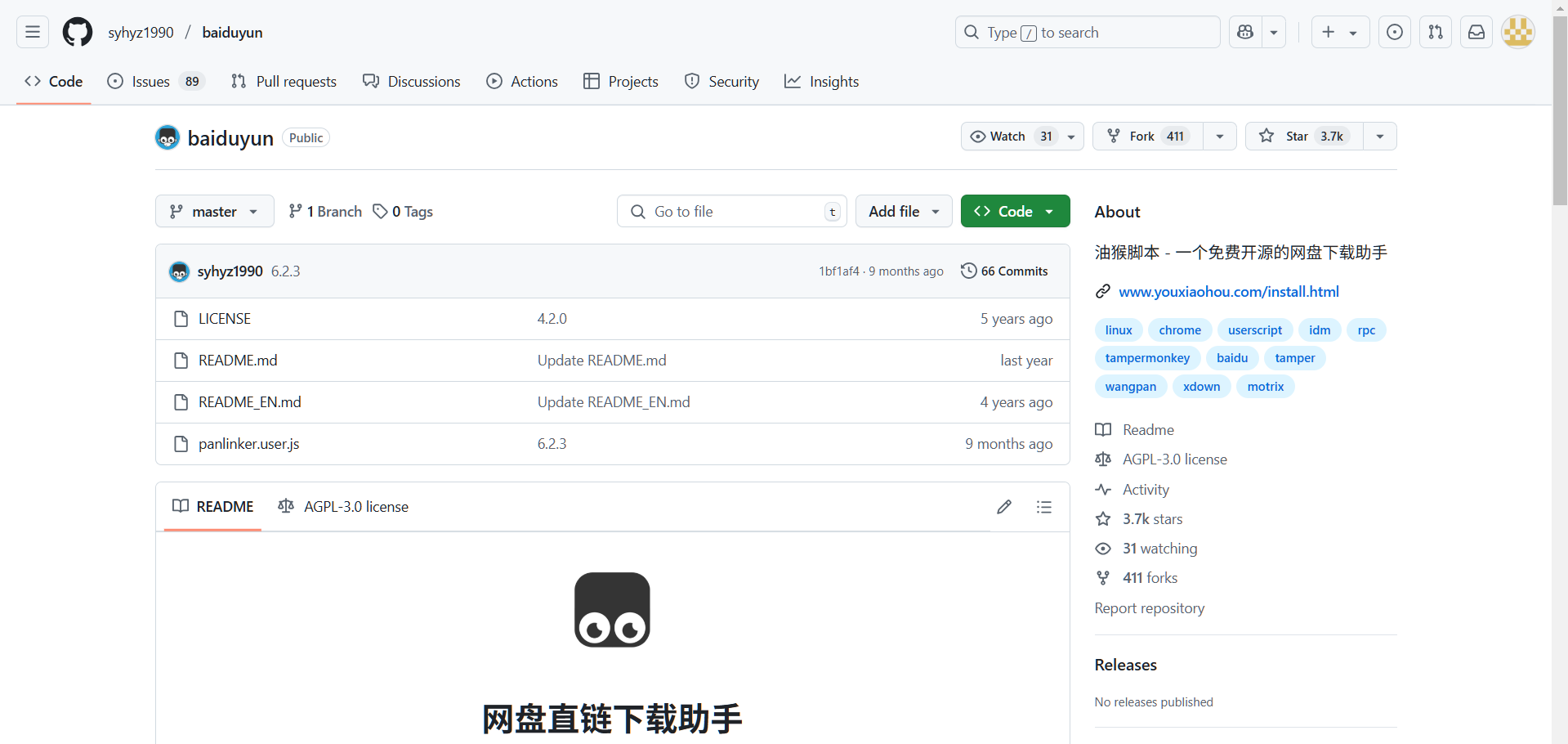The width and height of the screenshot is (1568, 744).
Task: Open www.youxiaohou.com/install.html link
Action: [1229, 292]
